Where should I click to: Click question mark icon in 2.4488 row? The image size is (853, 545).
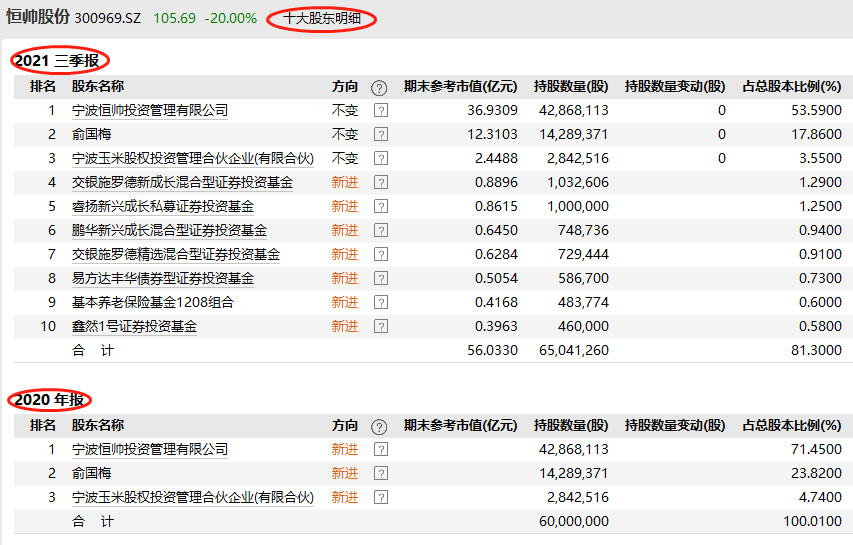click(x=381, y=158)
